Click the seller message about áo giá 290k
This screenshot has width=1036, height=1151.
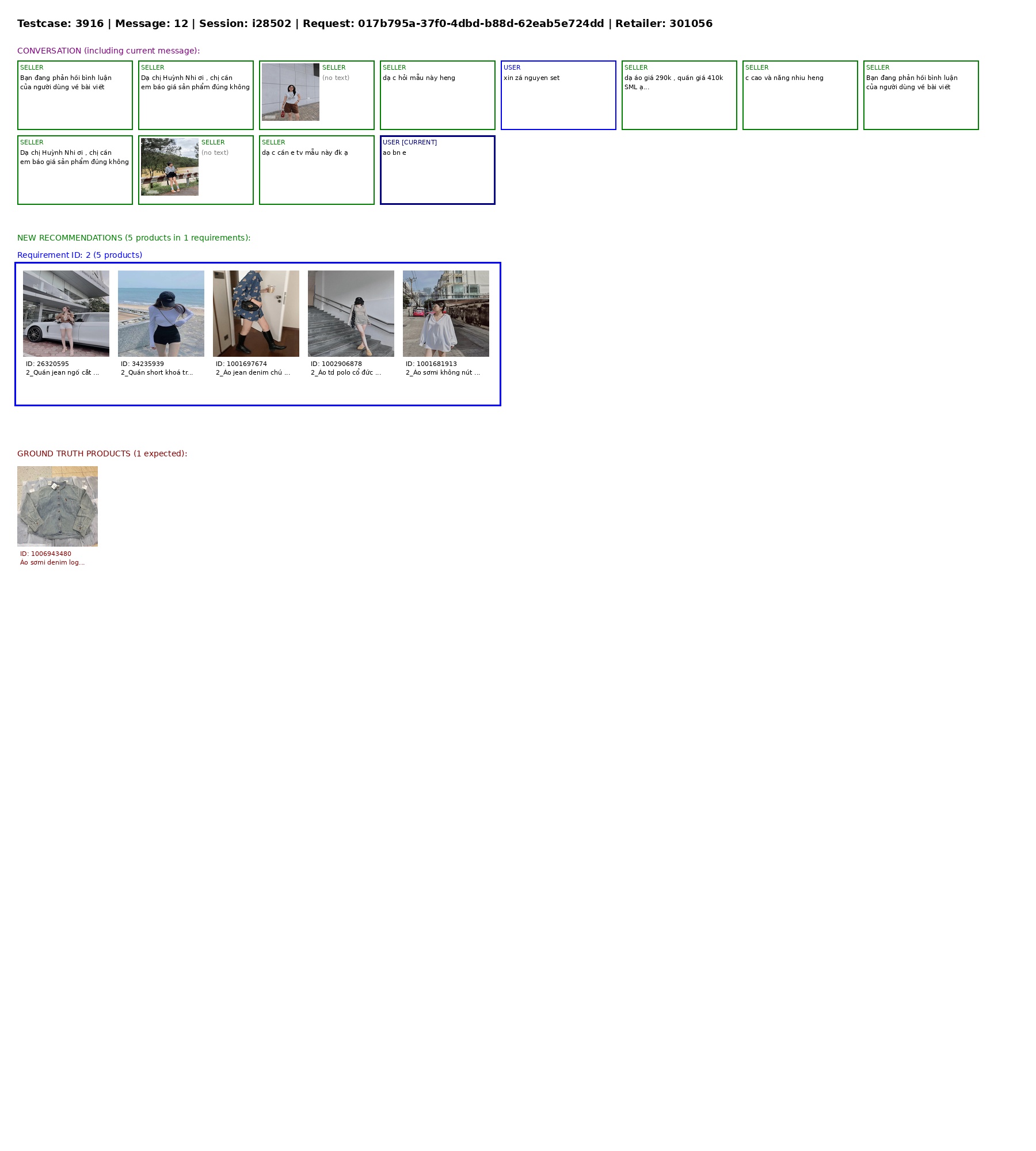coord(679,95)
